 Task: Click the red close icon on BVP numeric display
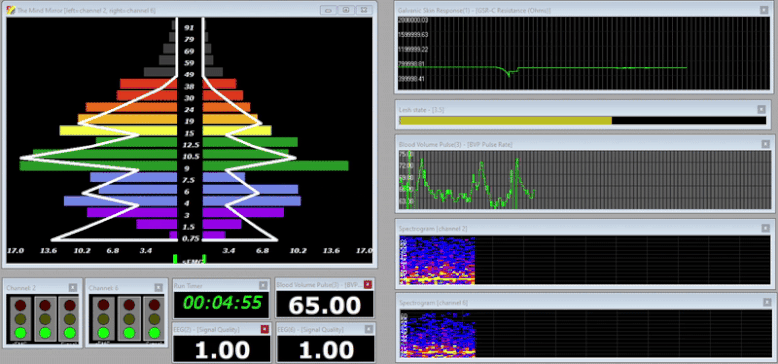[368, 284]
